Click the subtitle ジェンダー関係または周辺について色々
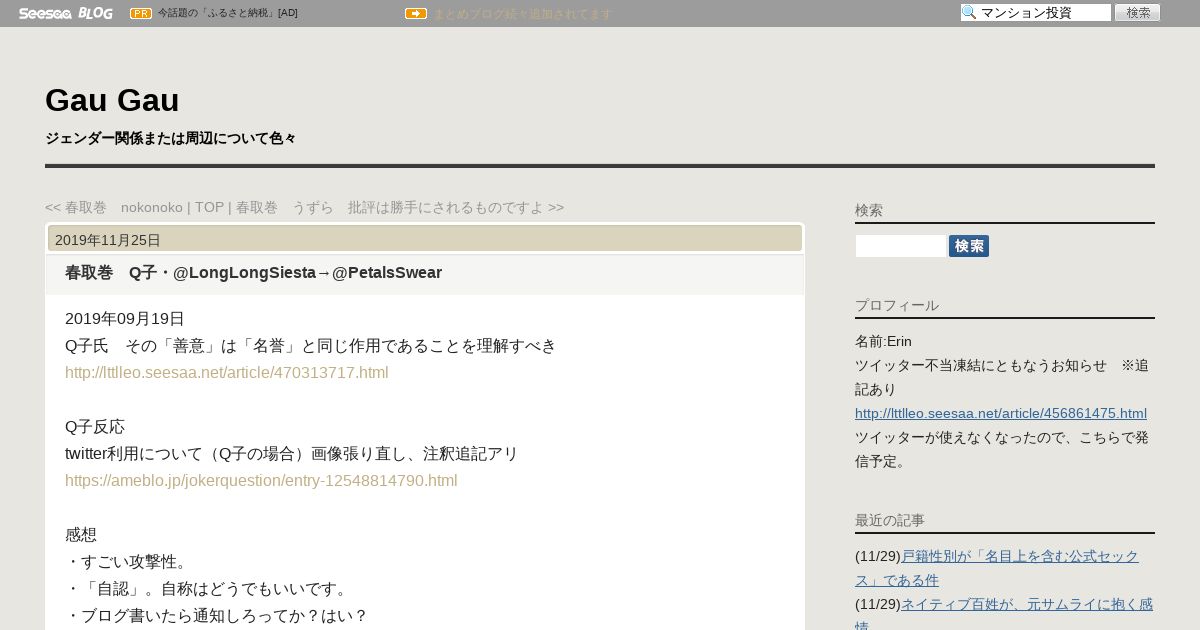This screenshot has width=1200, height=630. 171,138
